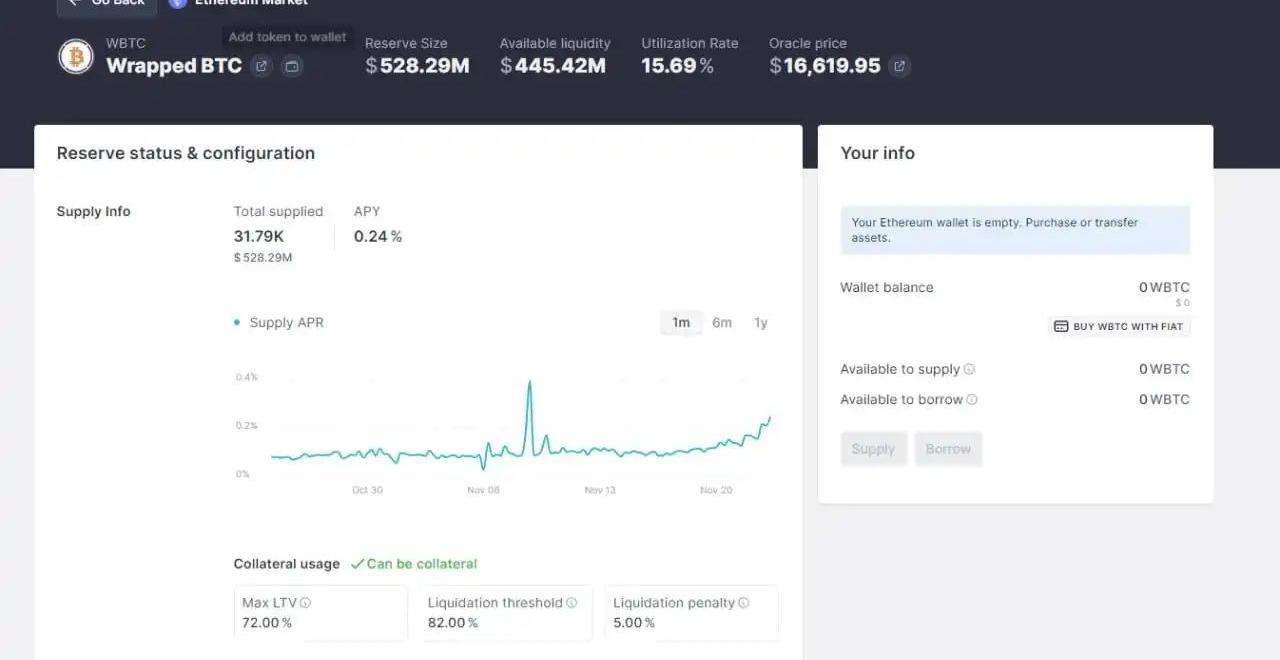1280x660 pixels.
Task: Click the Max LTV info icon
Action: tap(305, 603)
